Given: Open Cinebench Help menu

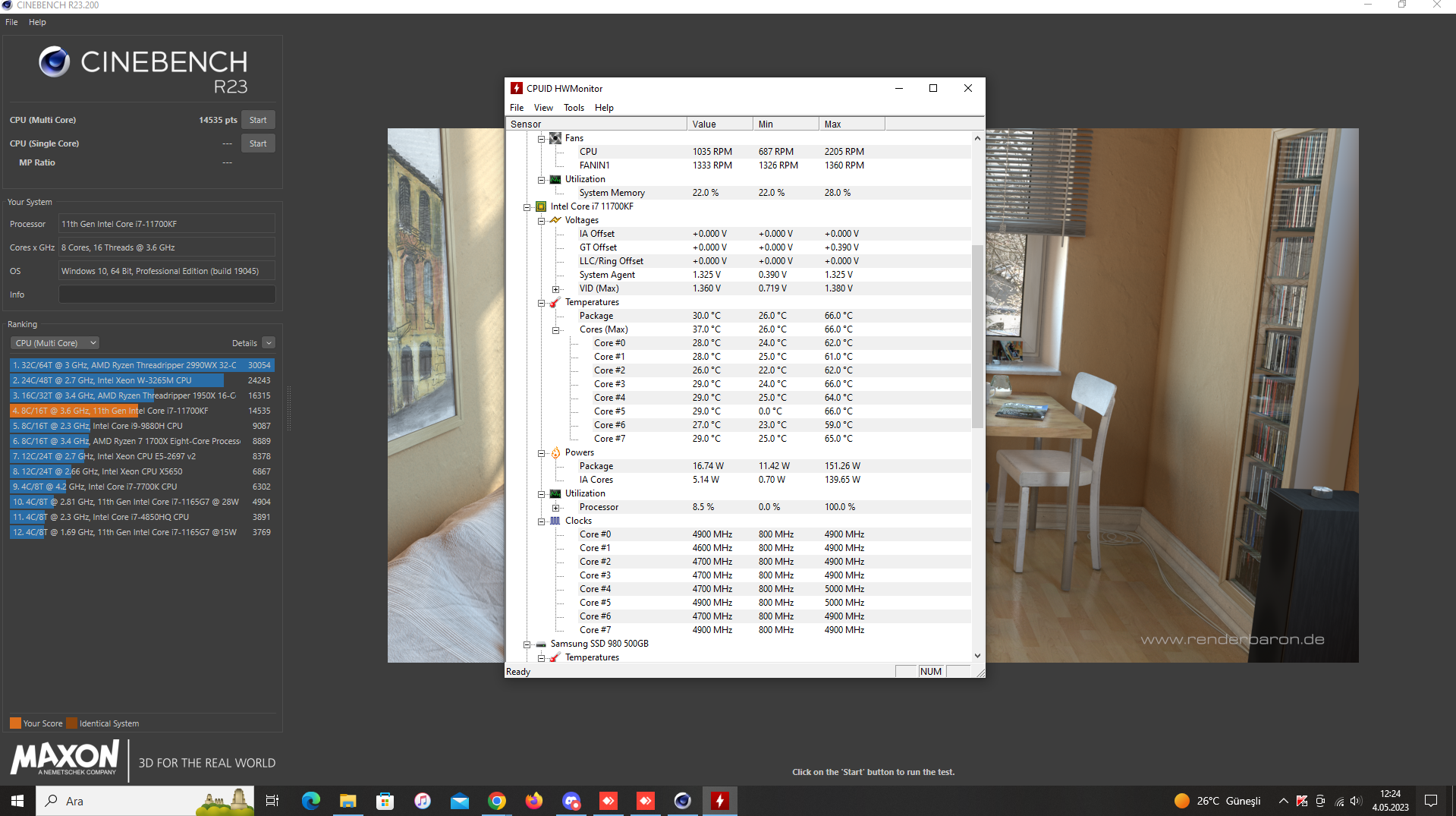Looking at the screenshot, I should click(x=37, y=22).
